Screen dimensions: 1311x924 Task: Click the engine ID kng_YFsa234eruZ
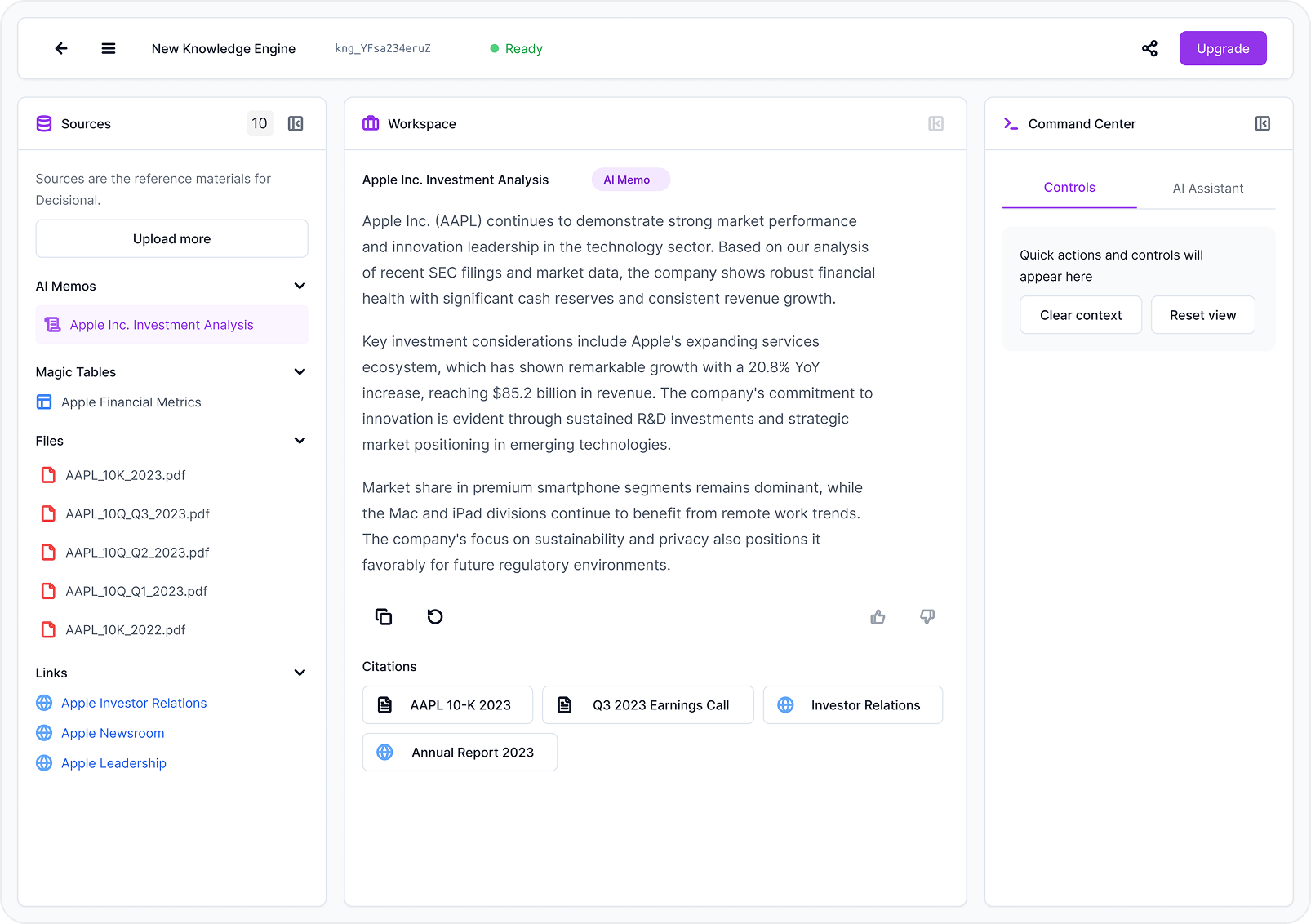[383, 49]
